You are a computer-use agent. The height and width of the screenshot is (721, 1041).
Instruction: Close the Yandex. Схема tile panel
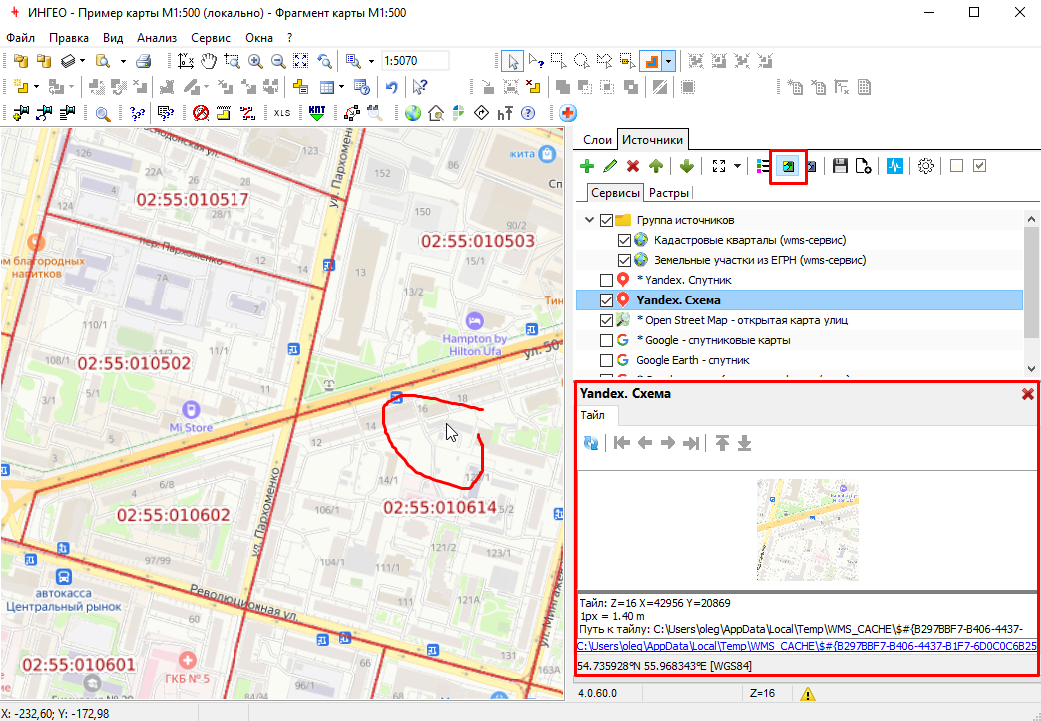(x=1028, y=394)
